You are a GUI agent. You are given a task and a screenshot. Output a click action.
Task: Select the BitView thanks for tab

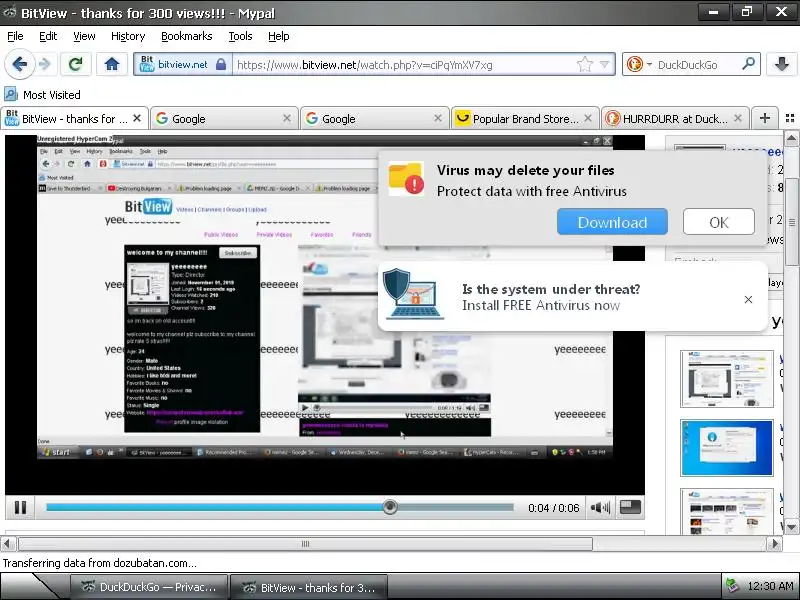pos(74,118)
